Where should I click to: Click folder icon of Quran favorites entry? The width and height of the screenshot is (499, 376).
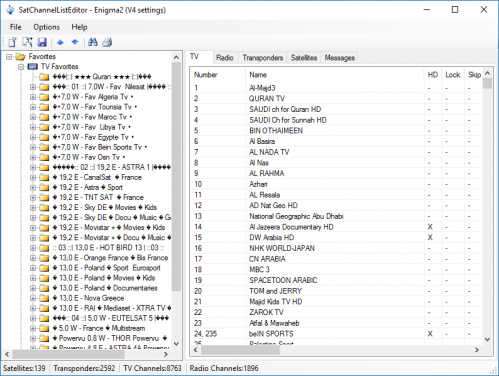[x=44, y=77]
